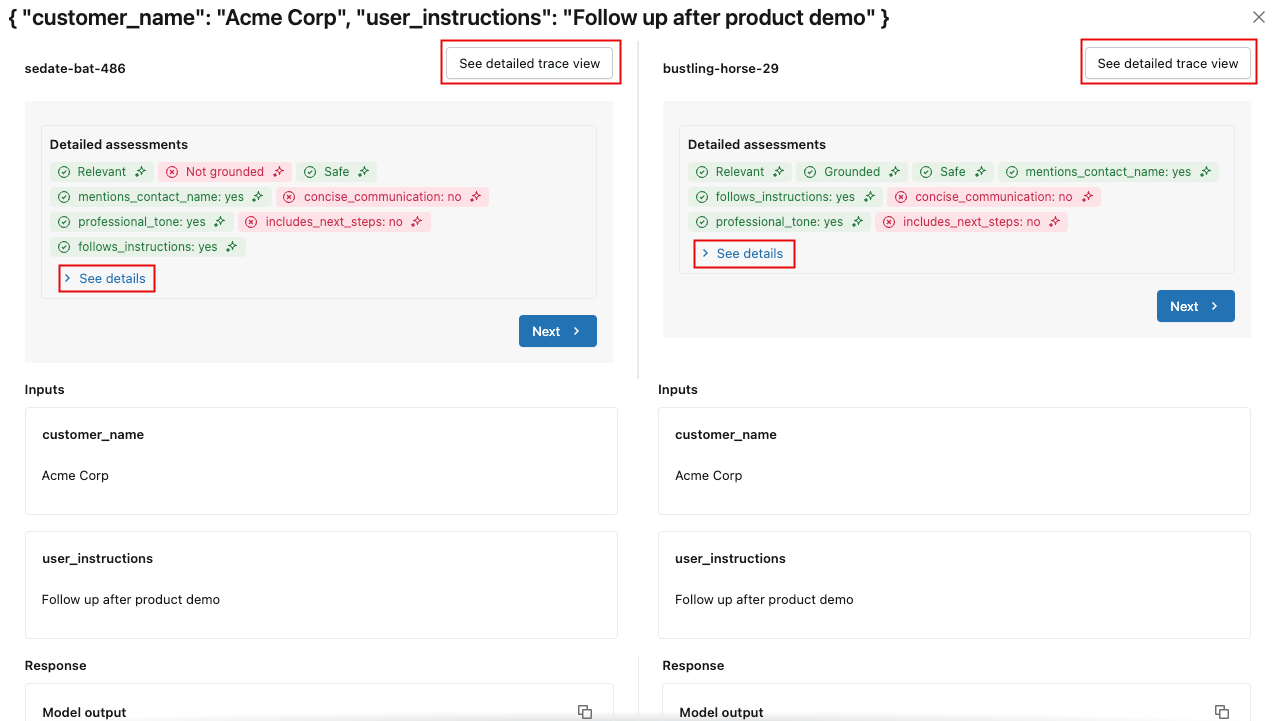Copy the left Model output using copy icon

(585, 712)
